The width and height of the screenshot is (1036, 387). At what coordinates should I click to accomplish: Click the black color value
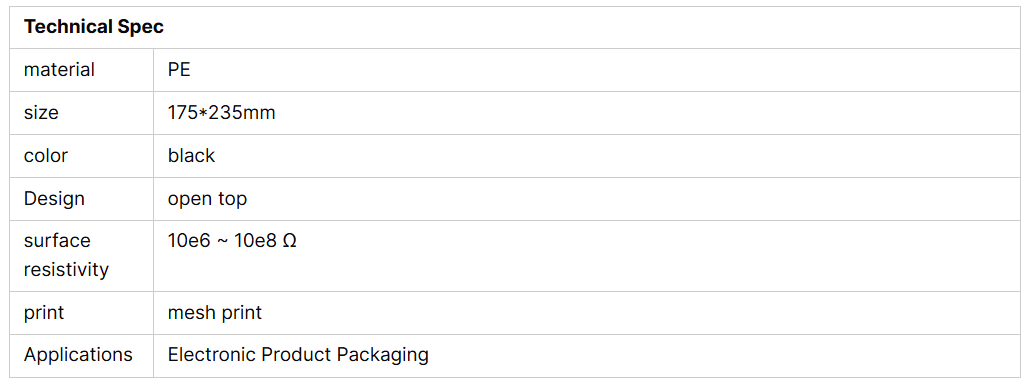pos(192,156)
